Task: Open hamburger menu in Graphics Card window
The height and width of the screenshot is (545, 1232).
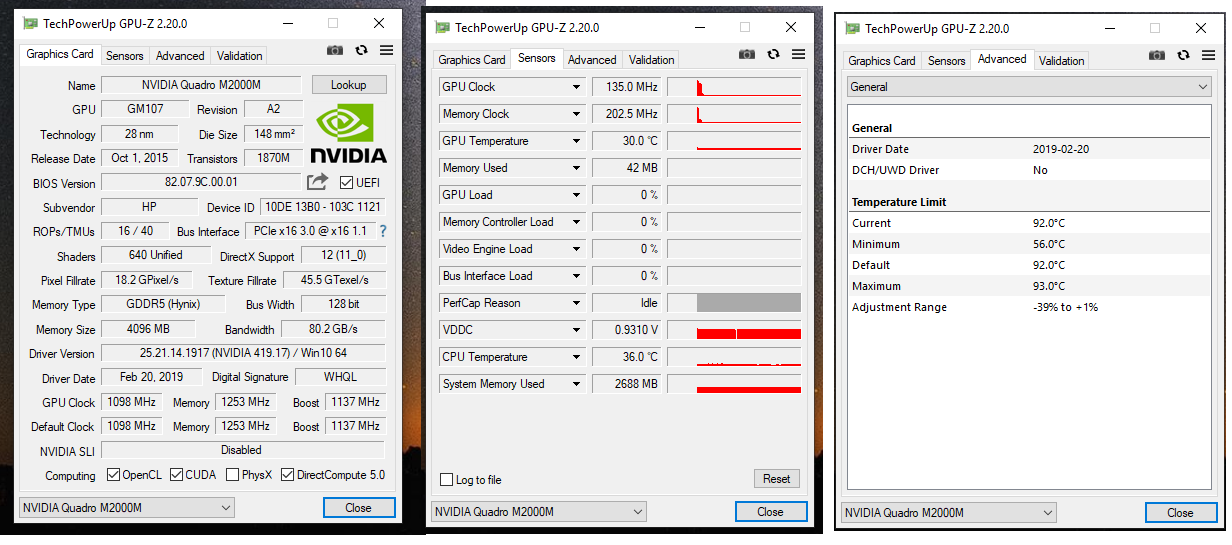Action: point(386,50)
